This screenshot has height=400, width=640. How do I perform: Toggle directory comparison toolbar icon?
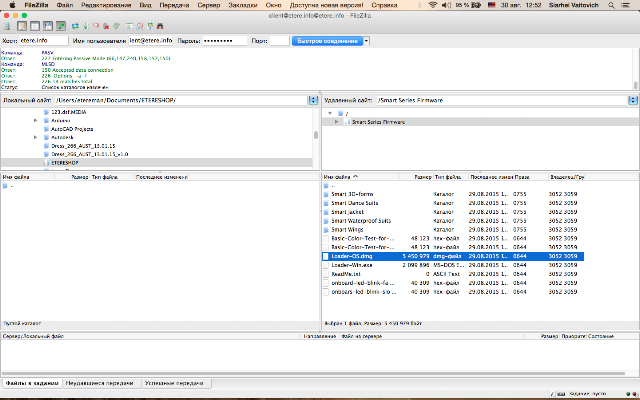(x=140, y=26)
